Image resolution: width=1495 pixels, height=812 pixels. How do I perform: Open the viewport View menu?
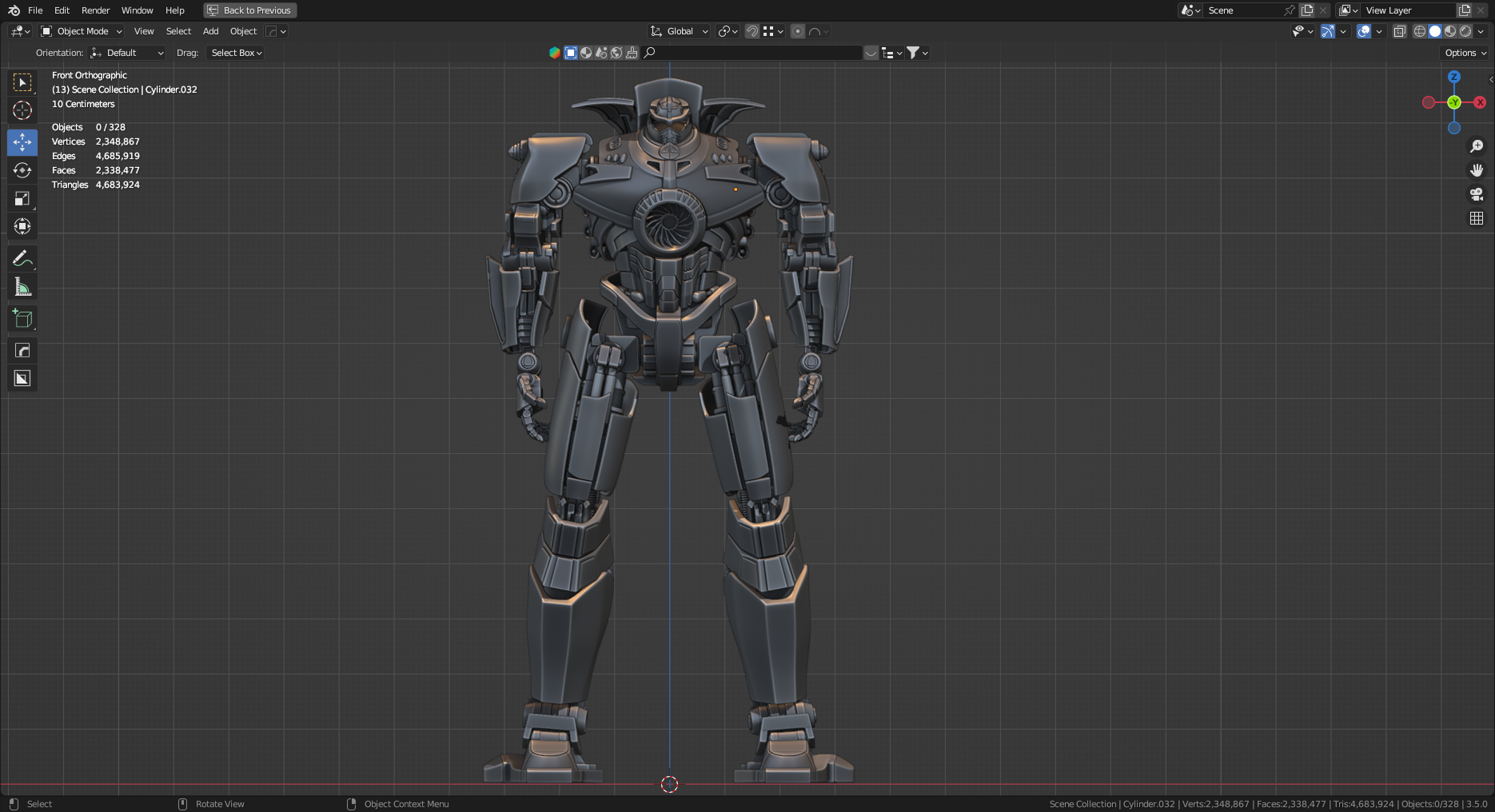pos(144,31)
